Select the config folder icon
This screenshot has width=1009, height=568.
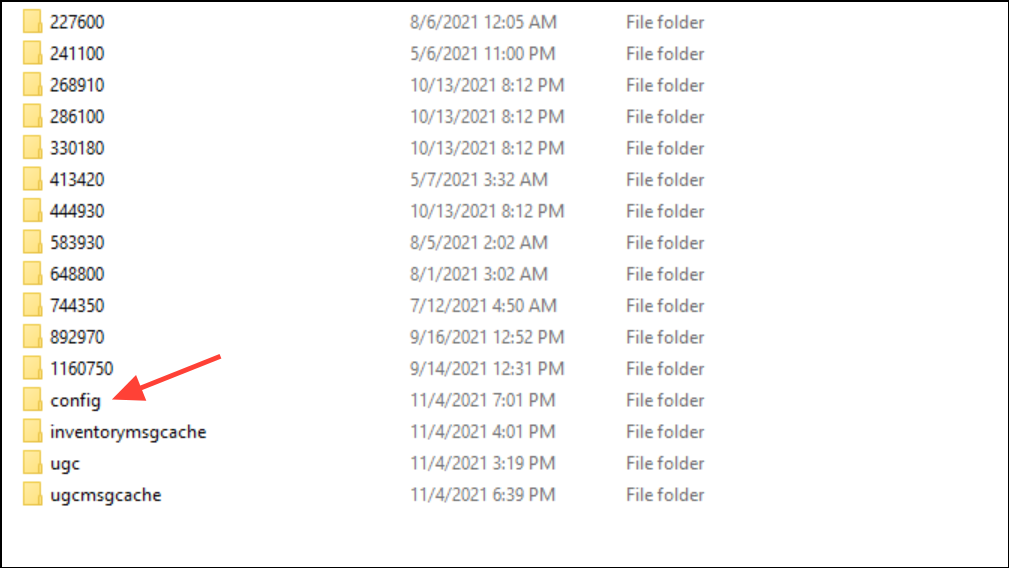pos(32,399)
